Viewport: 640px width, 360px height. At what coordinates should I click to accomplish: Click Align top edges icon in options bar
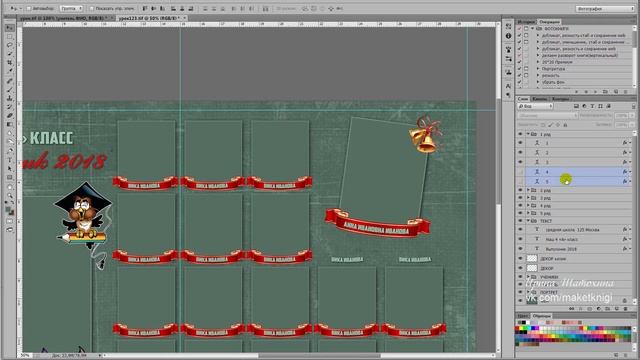tap(144, 8)
